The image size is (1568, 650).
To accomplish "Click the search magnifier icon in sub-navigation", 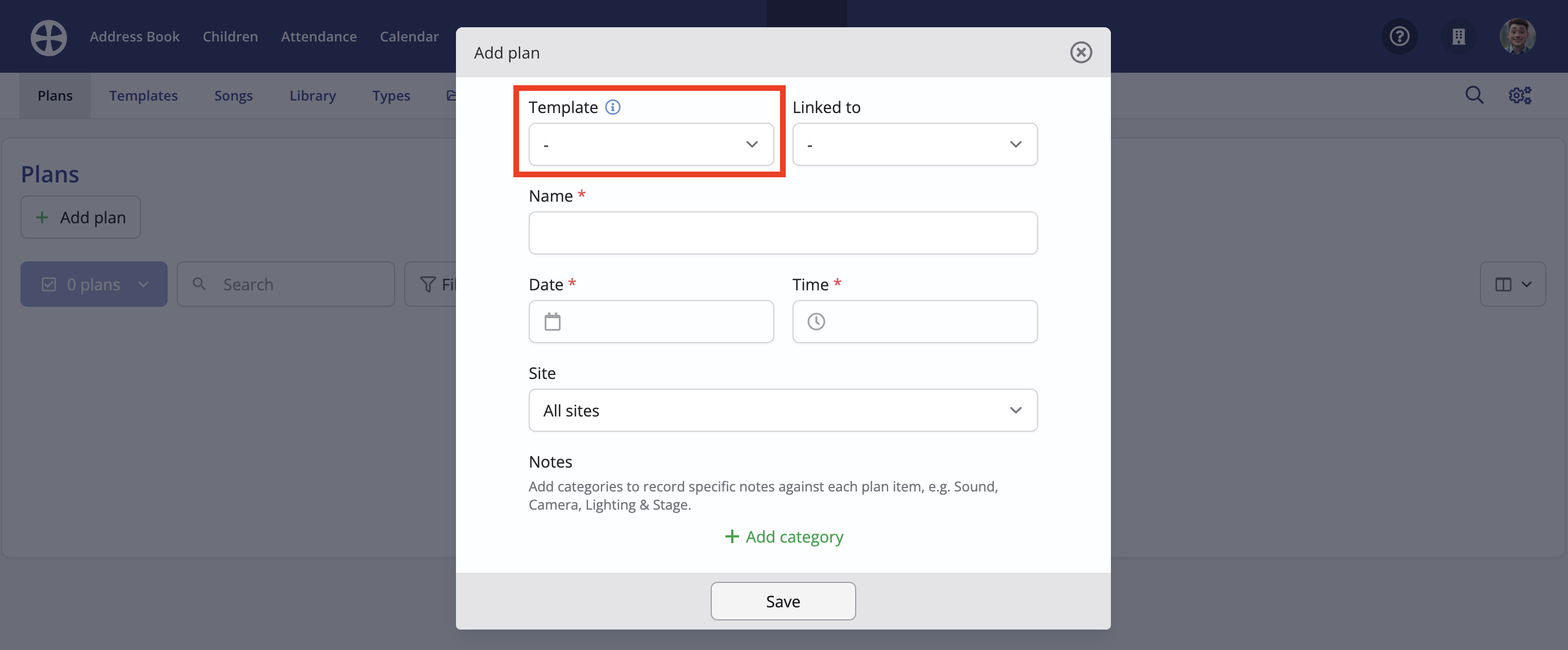I will (x=1474, y=95).
